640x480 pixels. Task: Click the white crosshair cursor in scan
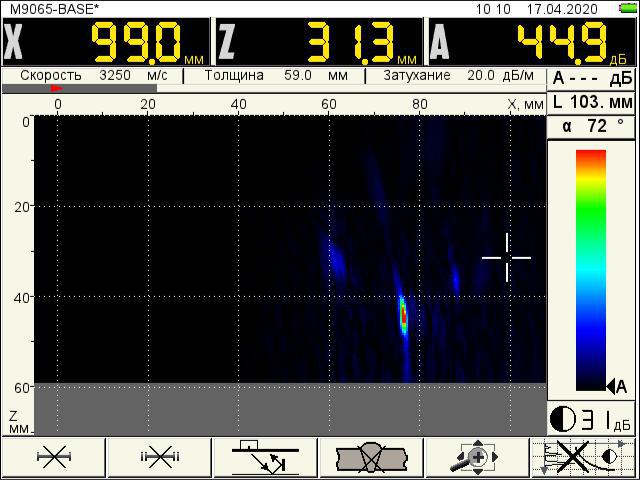tap(507, 258)
